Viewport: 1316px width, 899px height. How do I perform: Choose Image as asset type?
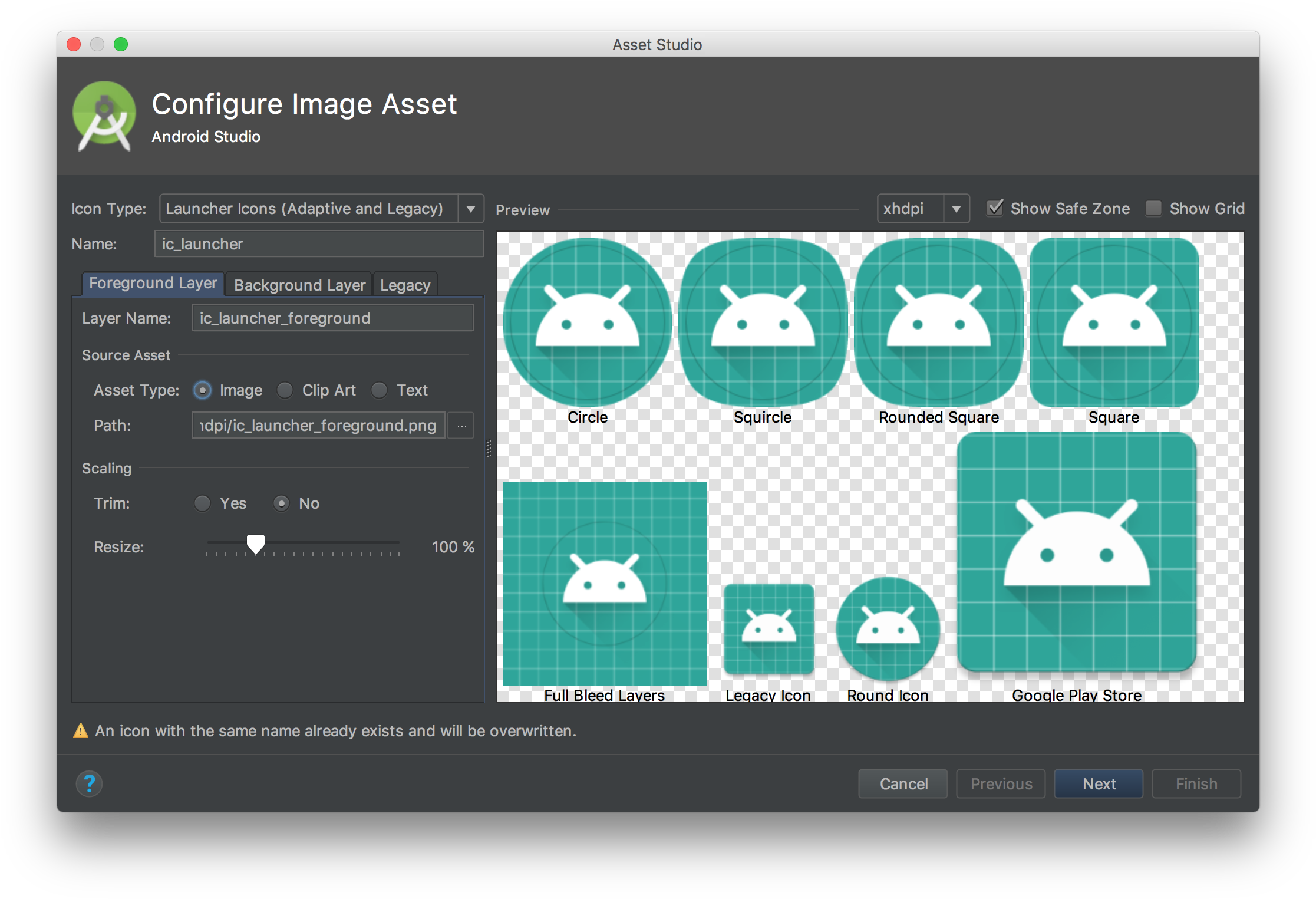click(x=202, y=390)
